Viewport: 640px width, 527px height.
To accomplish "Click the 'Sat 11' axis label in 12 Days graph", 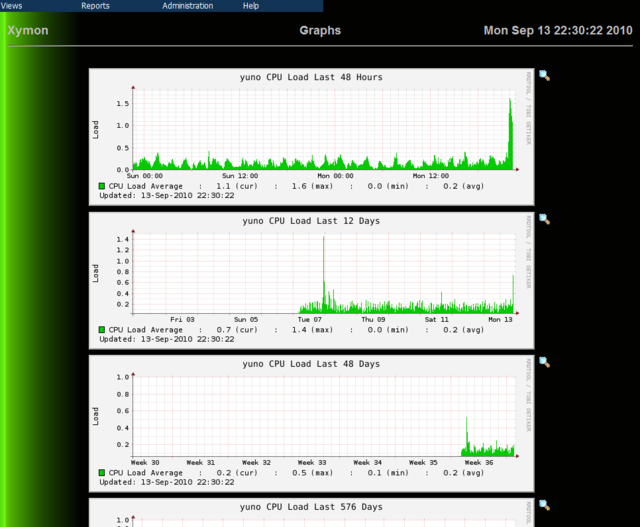I will pos(436,320).
